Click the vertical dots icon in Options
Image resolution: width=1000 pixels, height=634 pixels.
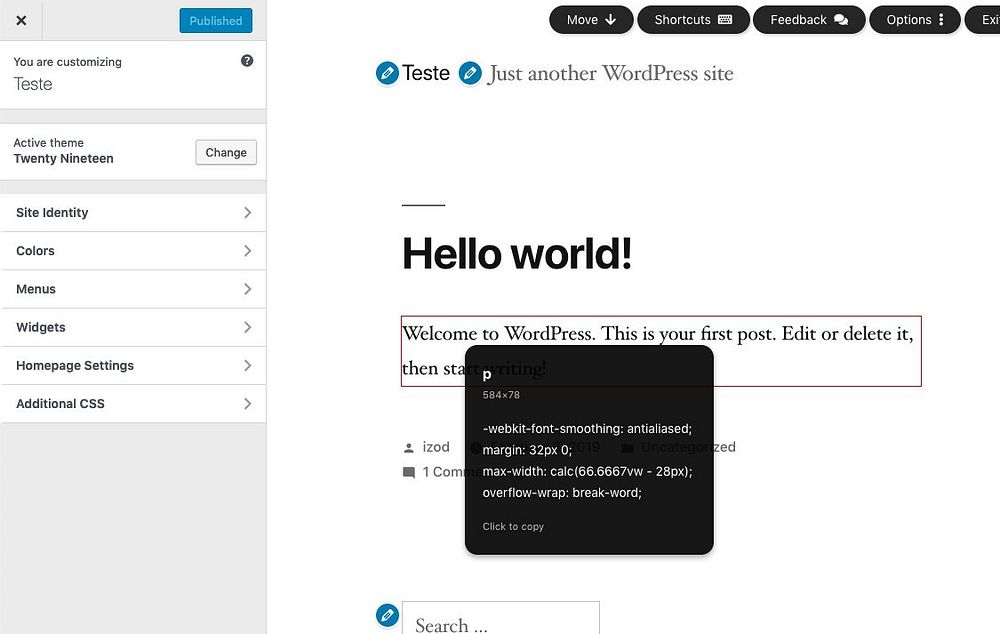[x=941, y=20]
